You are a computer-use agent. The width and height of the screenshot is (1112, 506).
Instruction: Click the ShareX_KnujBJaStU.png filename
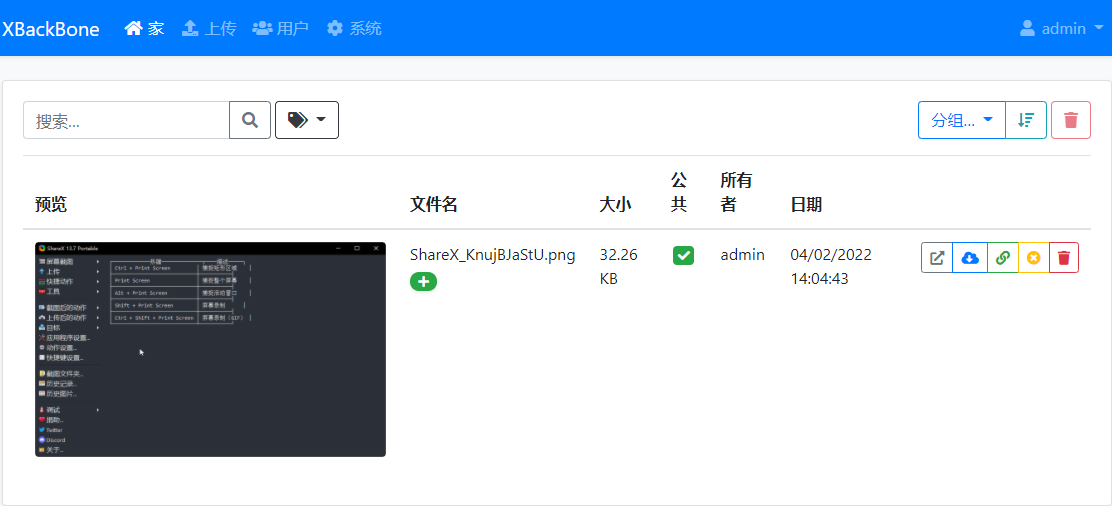click(x=492, y=255)
